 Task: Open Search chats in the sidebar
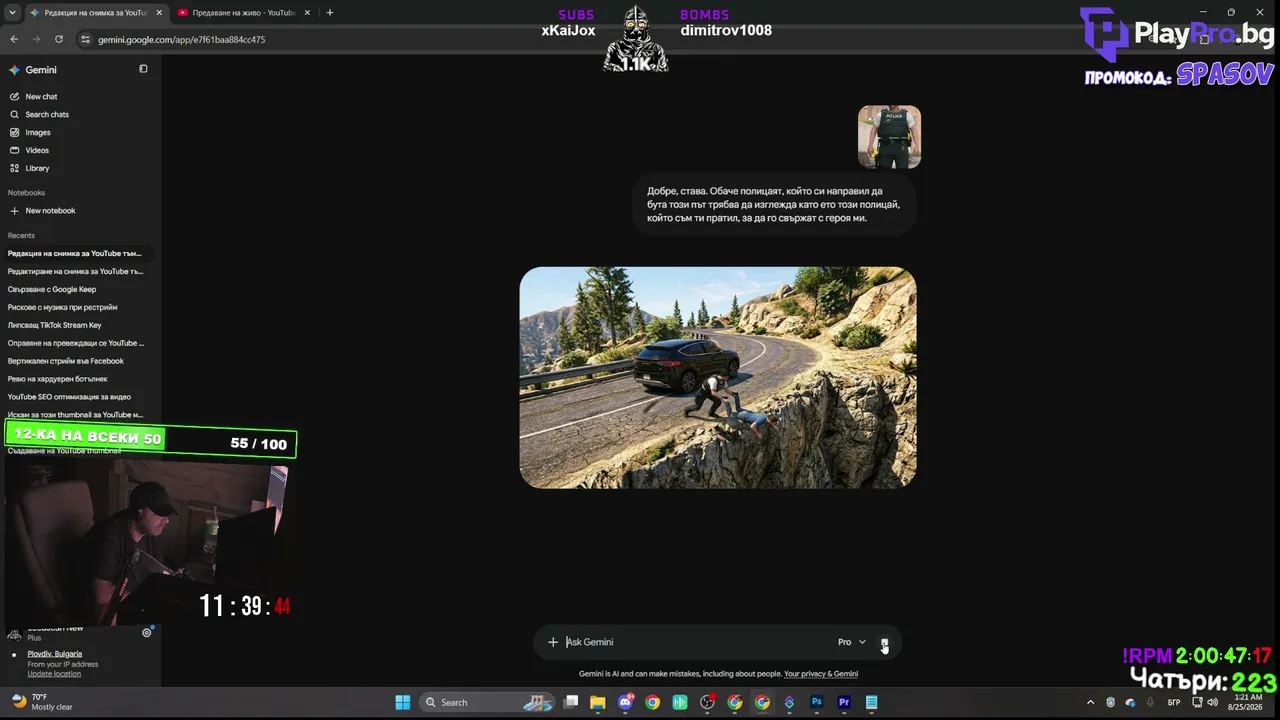(46, 115)
